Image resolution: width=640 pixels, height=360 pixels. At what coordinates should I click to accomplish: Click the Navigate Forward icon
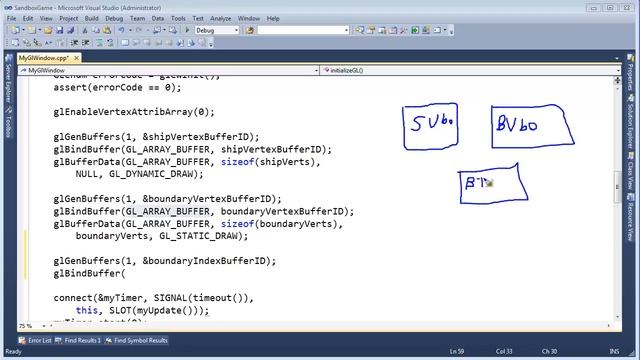pos(173,30)
